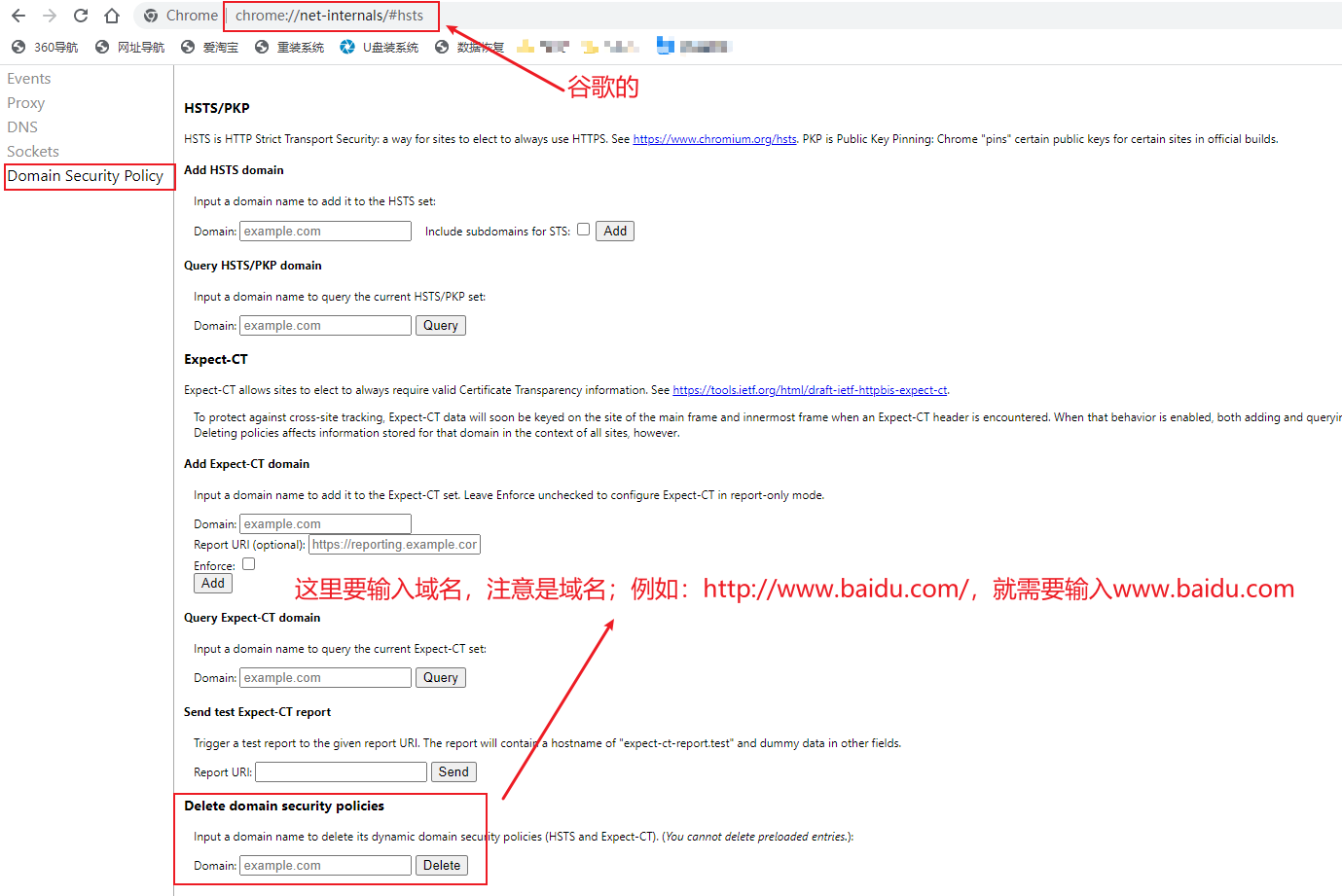Select Domain Security Policy in sidebar
This screenshot has height=896, width=1342.
click(x=86, y=176)
